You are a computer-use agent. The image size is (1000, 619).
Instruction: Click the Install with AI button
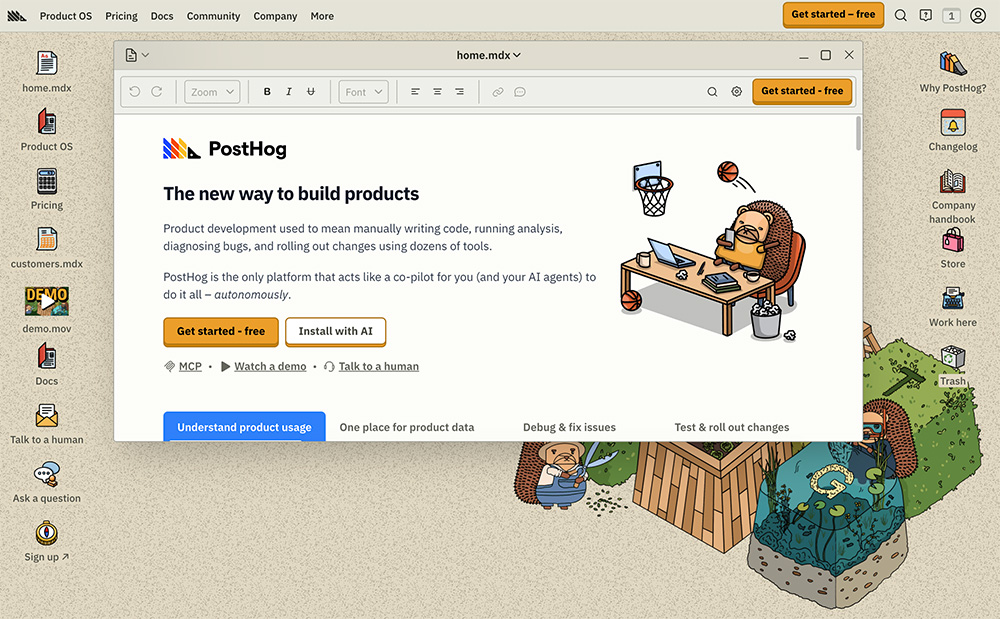tap(335, 331)
